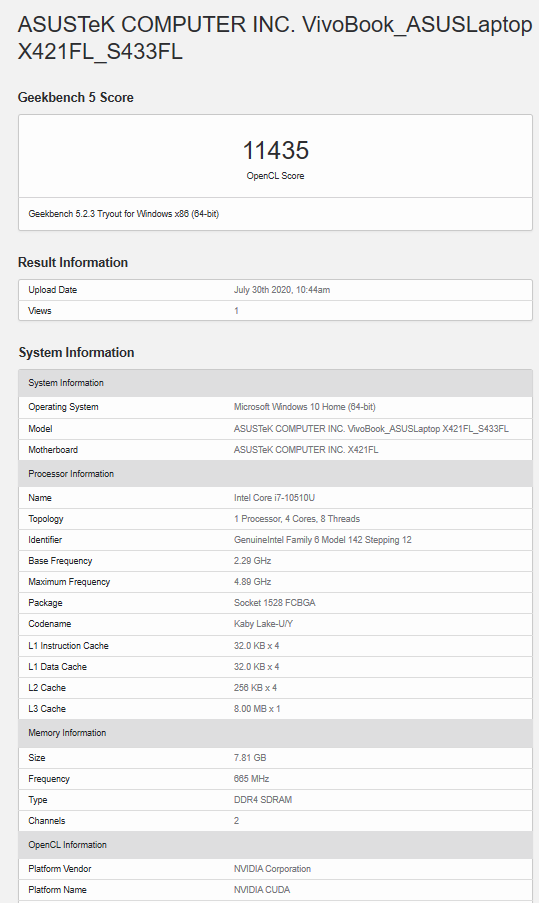Viewport: 539px width, 903px height.
Task: Click the System Information table header row
Action: point(275,383)
